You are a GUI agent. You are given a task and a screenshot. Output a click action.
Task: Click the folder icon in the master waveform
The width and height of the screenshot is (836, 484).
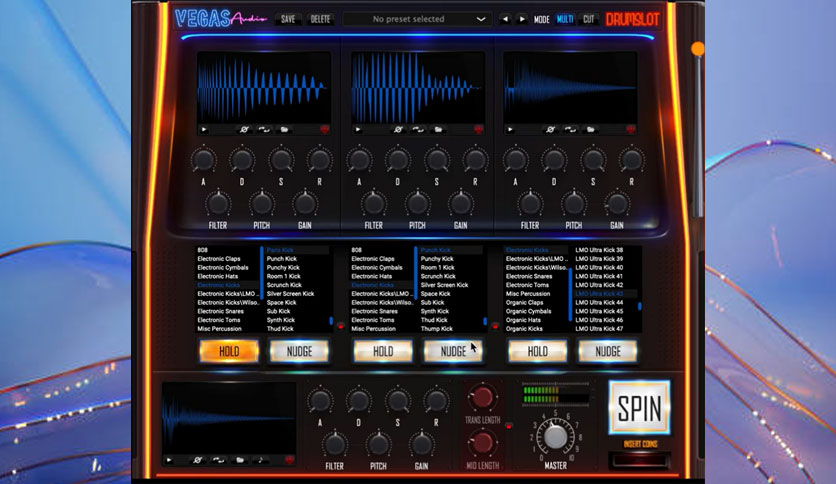(240, 459)
